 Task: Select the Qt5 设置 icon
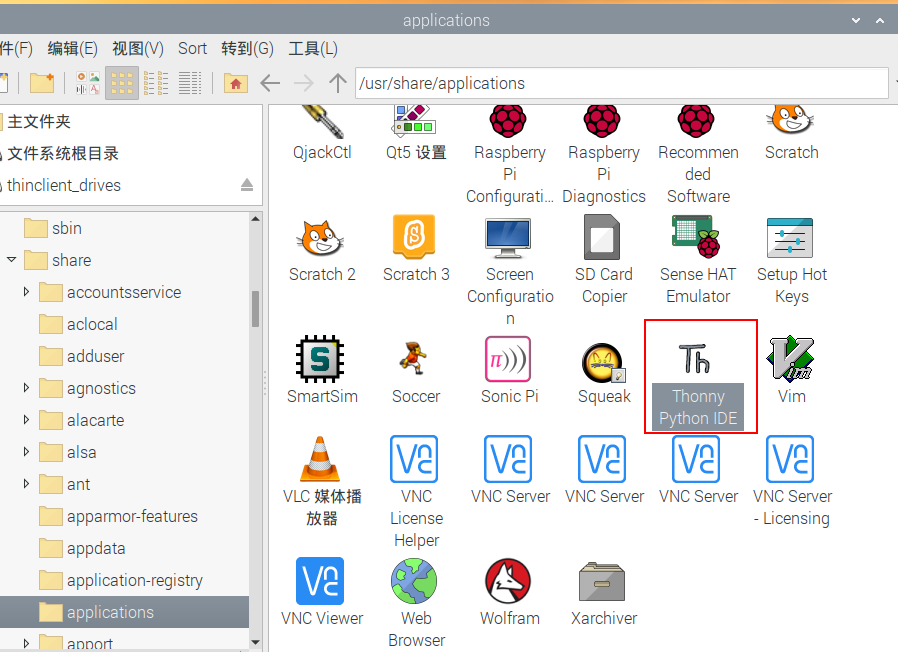(414, 120)
